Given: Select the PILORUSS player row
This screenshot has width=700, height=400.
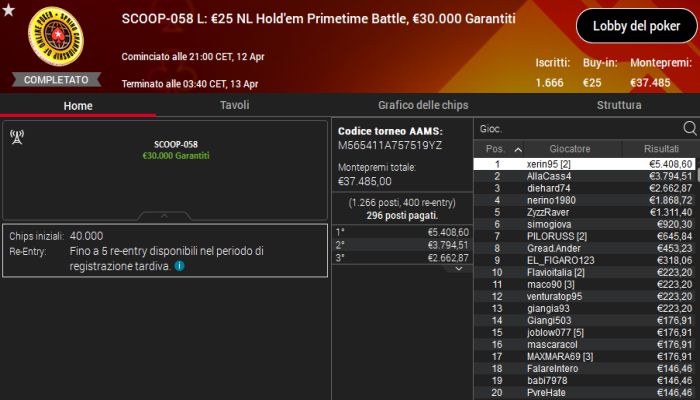Looking at the screenshot, I should coord(585,236).
